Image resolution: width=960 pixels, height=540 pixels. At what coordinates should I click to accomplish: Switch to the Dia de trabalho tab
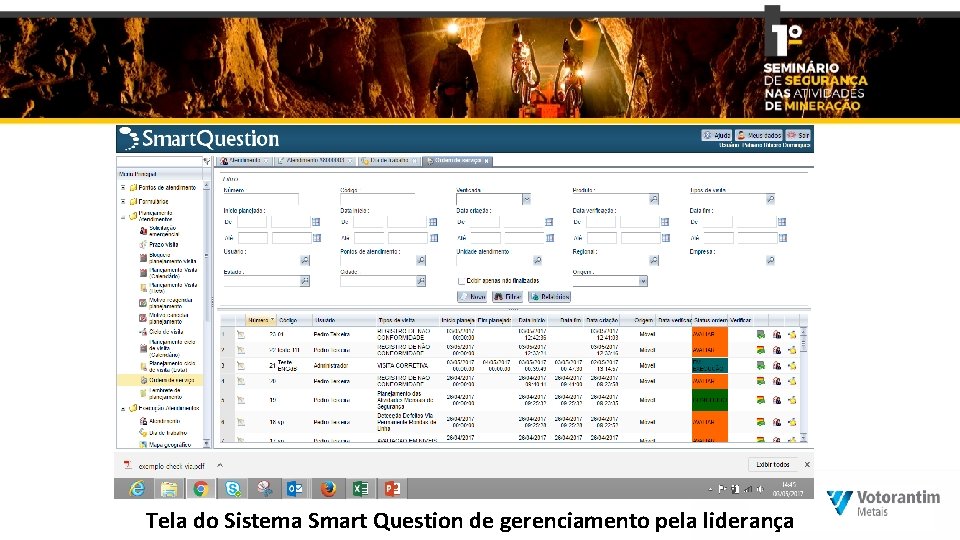(388, 161)
